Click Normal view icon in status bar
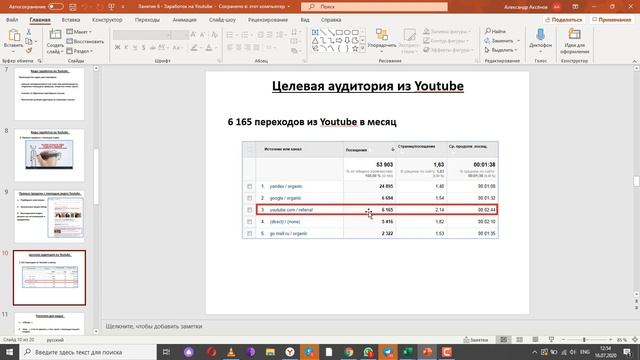 (x=504, y=340)
